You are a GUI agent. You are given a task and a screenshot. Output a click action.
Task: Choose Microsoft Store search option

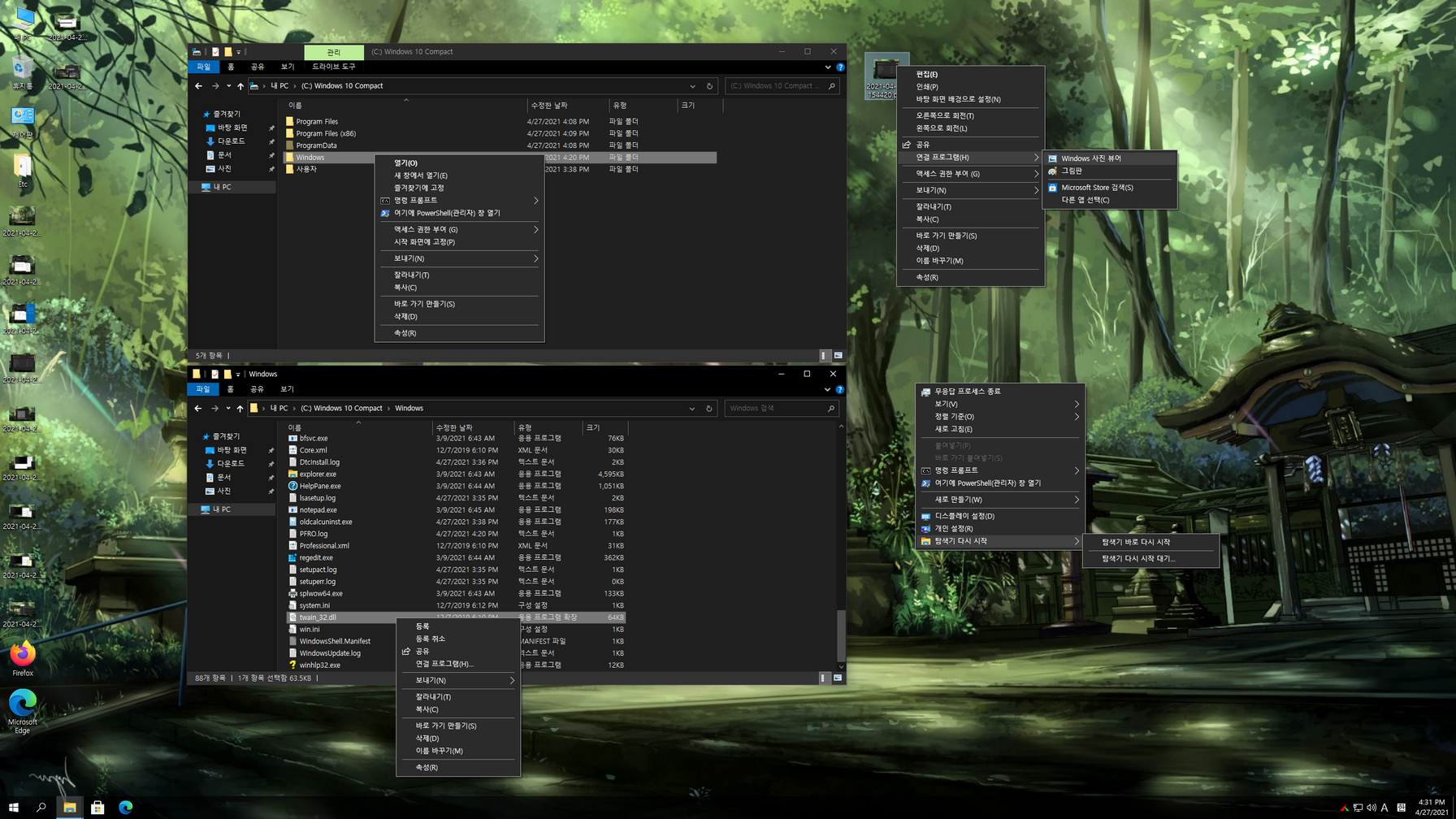1109,188
